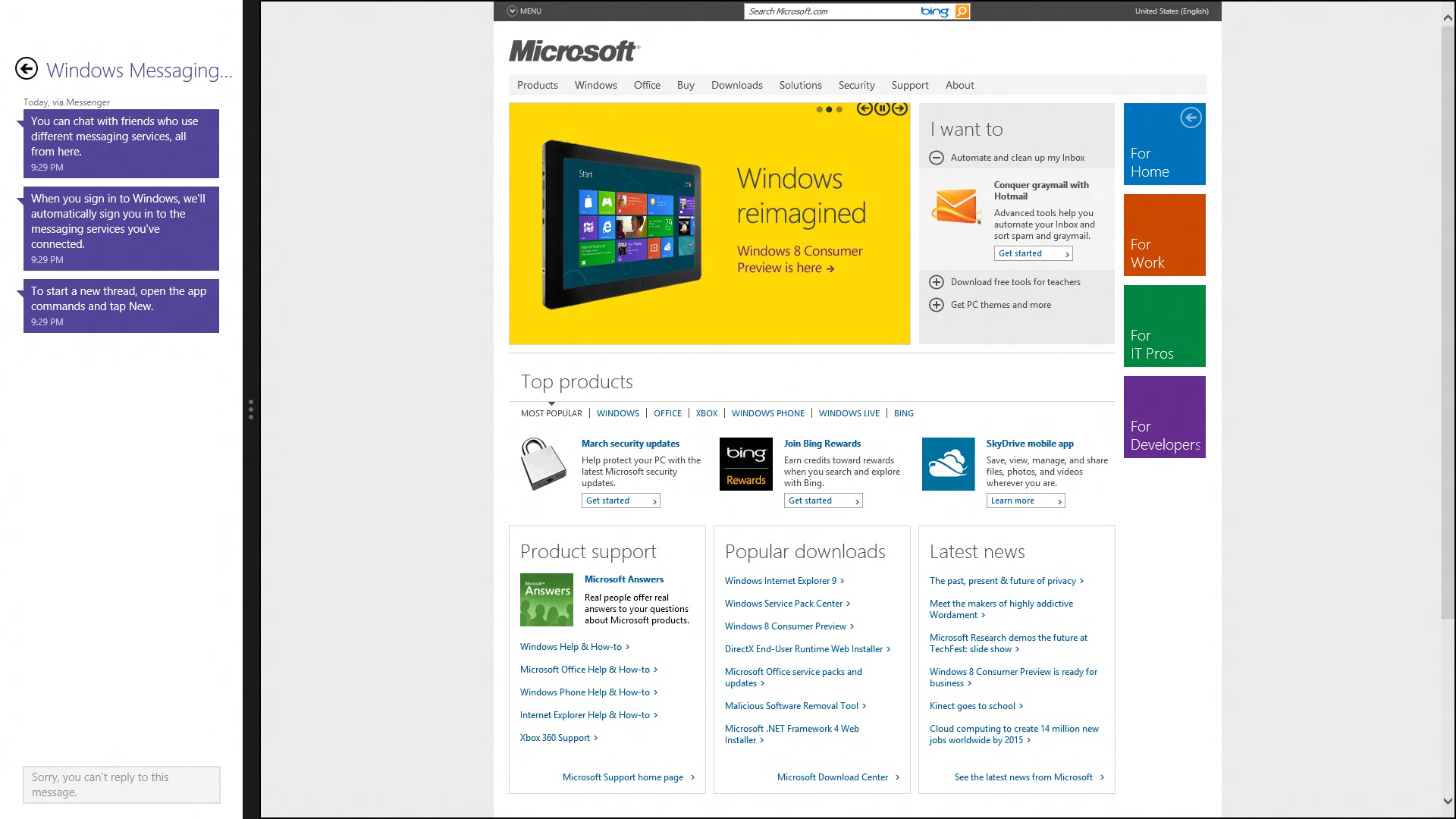Open the For IT Pros tile
Image resolution: width=1456 pixels, height=819 pixels.
click(1165, 326)
